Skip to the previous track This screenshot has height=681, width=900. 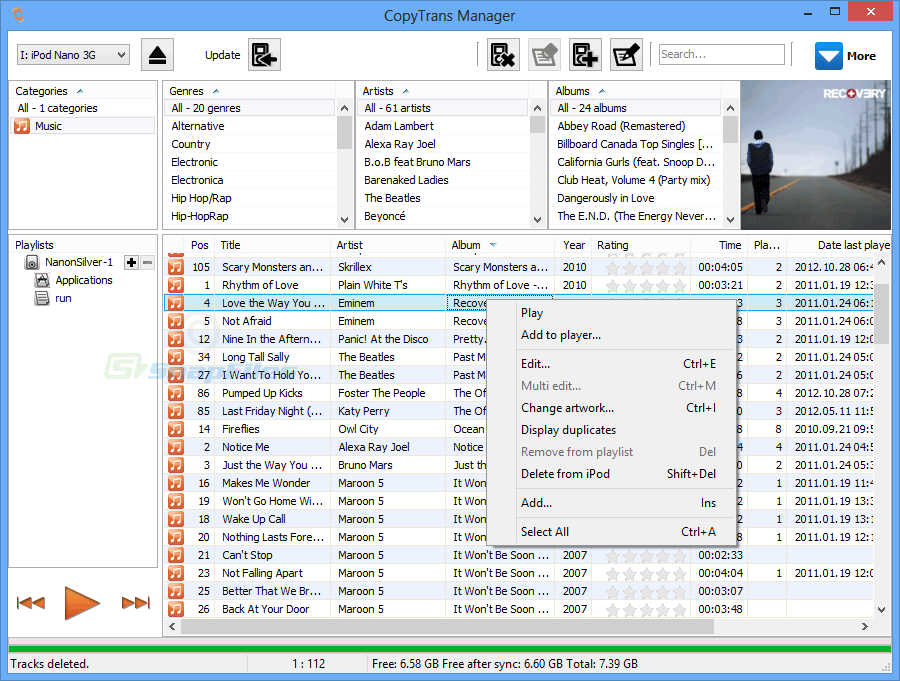tap(31, 602)
